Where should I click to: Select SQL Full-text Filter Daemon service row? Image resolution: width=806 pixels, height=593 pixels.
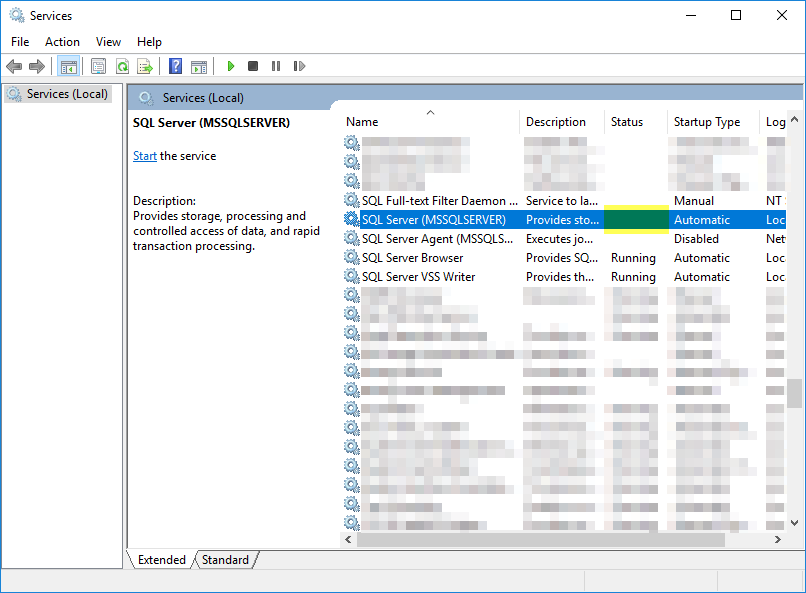click(564, 200)
